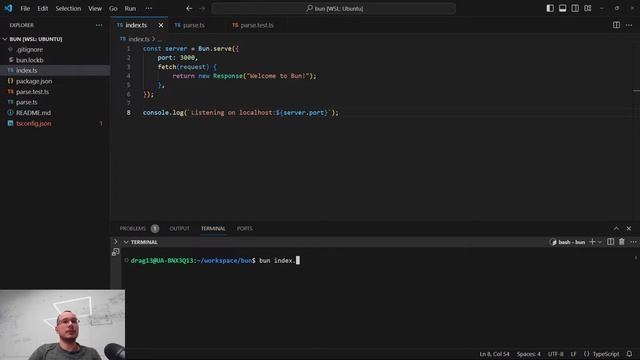640x360 pixels.
Task: Maximize the panel with the up chevron
Action: coord(616,229)
